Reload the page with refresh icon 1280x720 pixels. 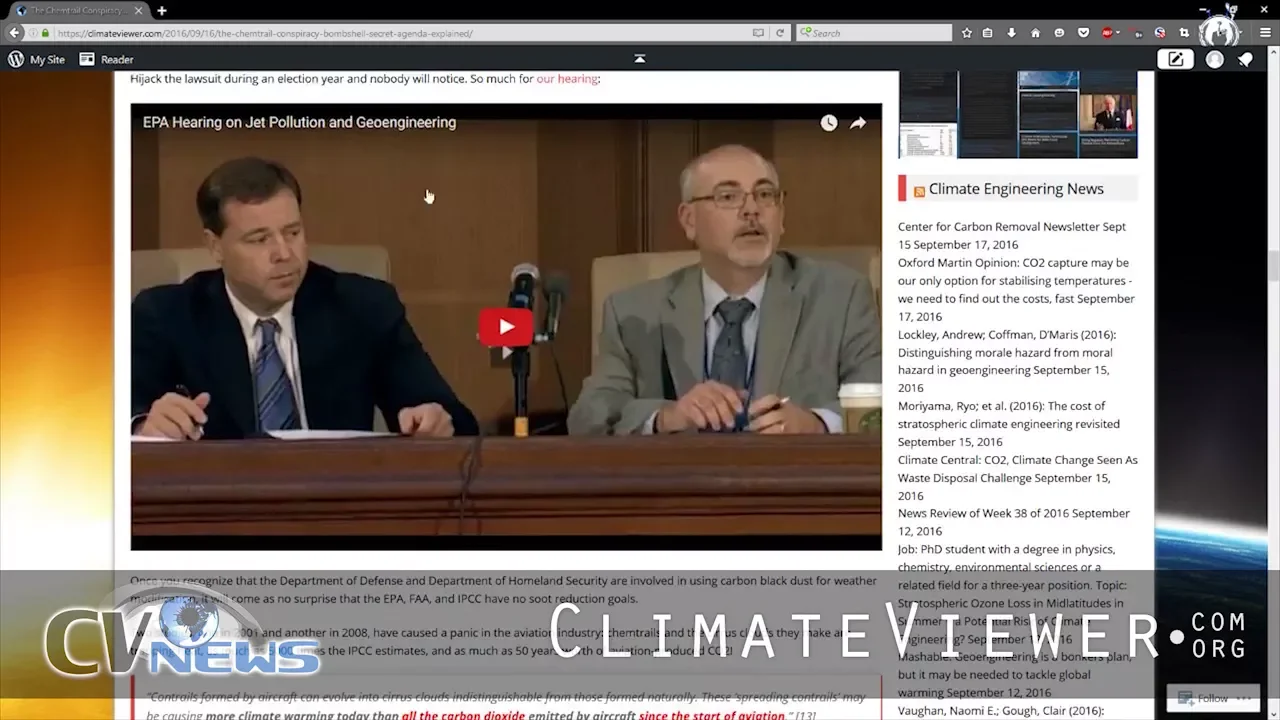coord(780,33)
